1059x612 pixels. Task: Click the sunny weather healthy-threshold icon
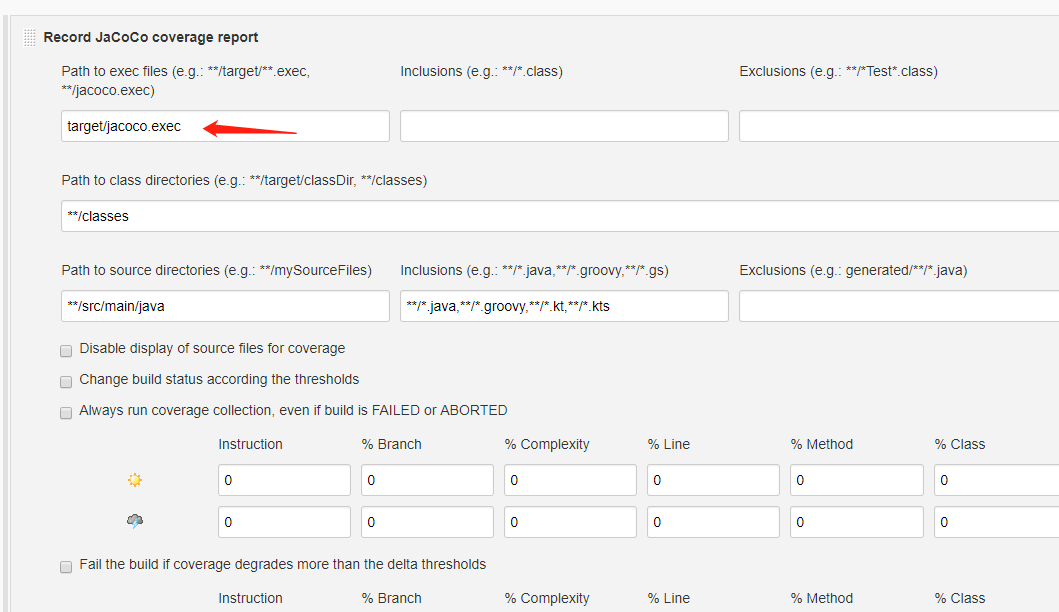133,480
